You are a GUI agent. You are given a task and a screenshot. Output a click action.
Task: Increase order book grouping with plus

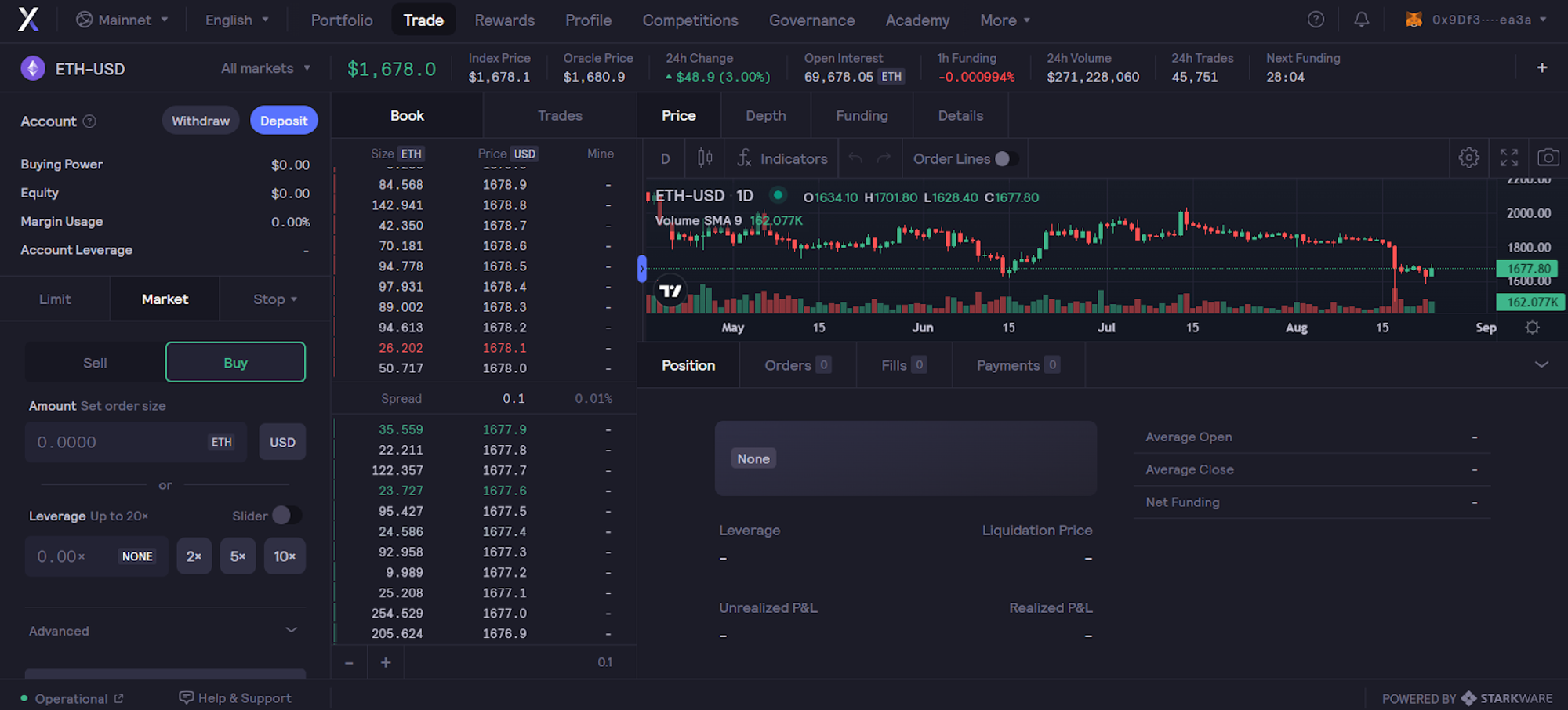pos(386,663)
